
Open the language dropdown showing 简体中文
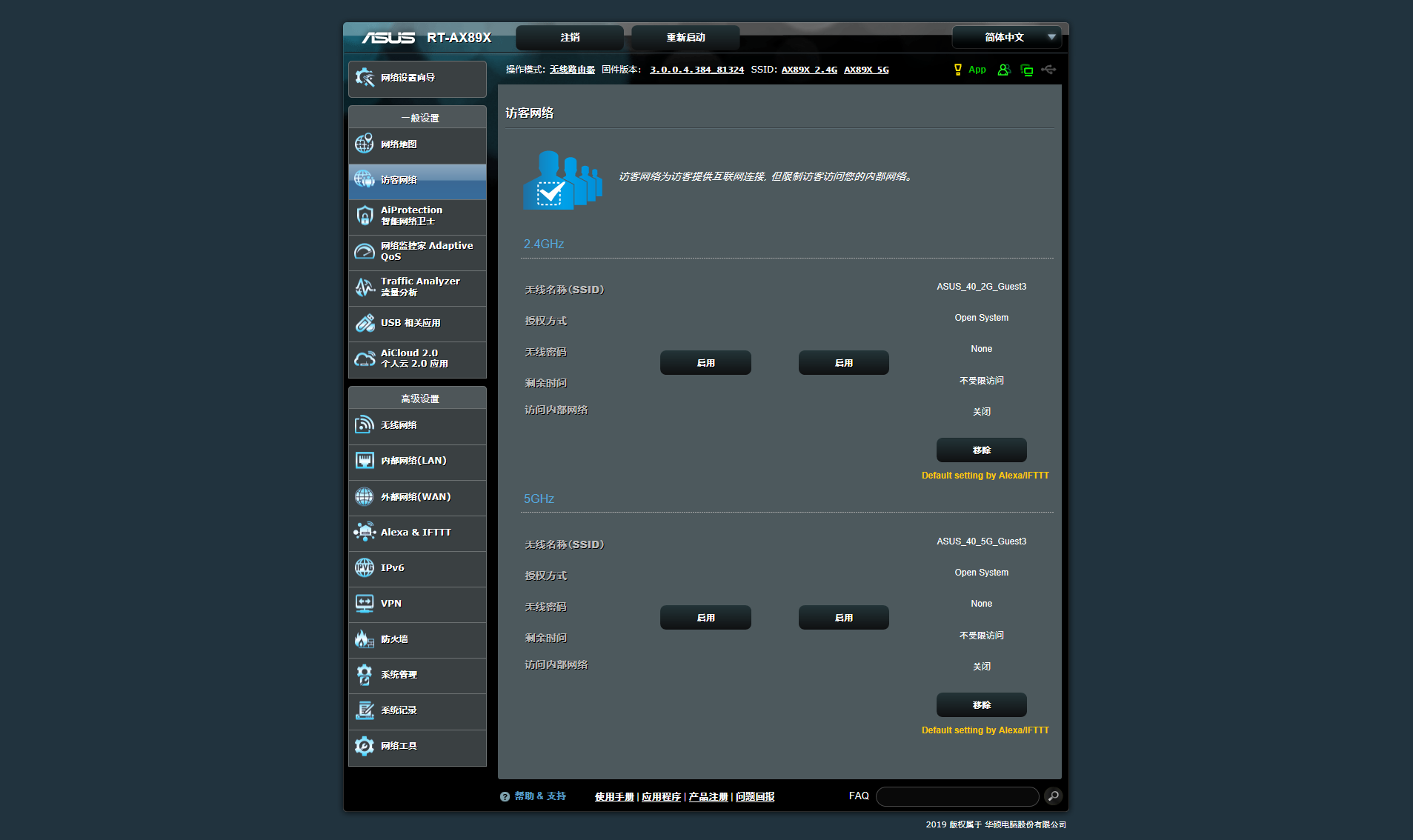[1006, 37]
